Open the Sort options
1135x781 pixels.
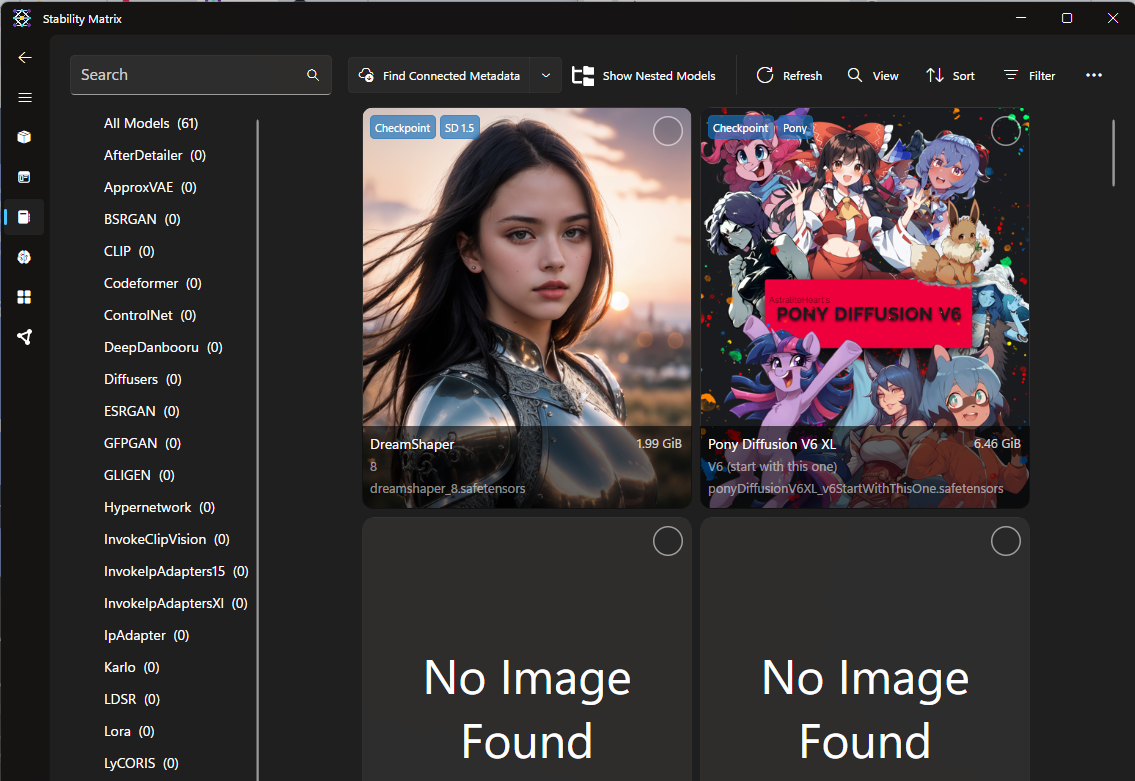tap(950, 75)
